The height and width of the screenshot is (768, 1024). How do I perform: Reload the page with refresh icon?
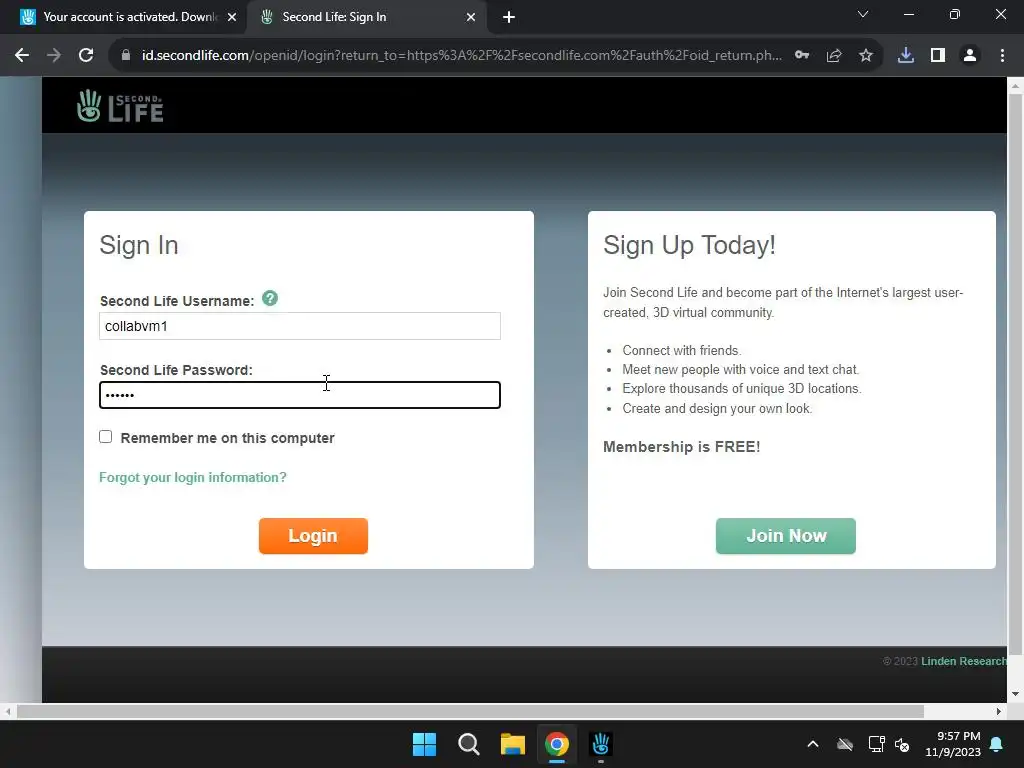pyautogui.click(x=86, y=56)
